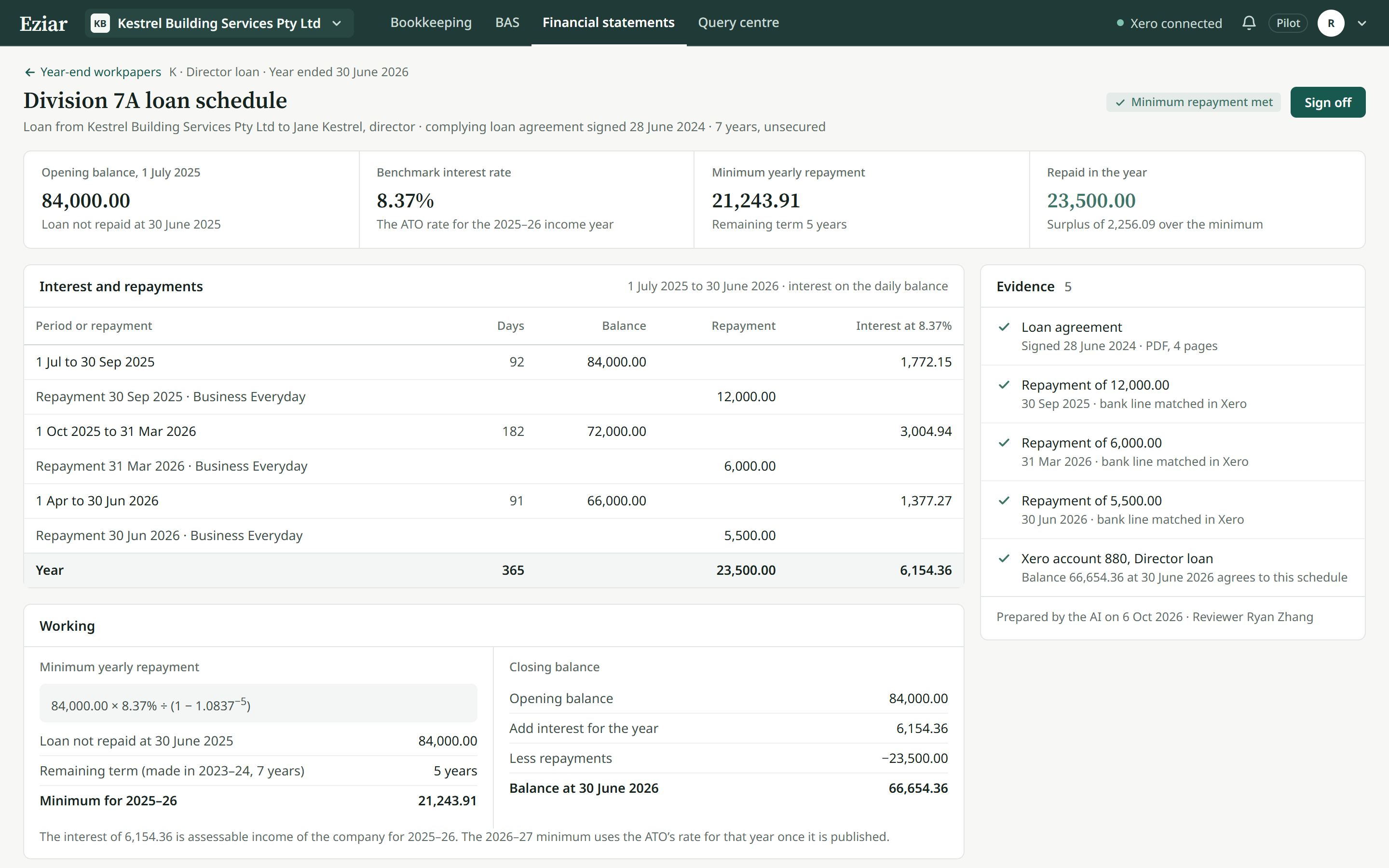Screen dimensions: 1389x868
Task: Click the checkmark beside Loan agreement evidence
Action: pos(1004,327)
